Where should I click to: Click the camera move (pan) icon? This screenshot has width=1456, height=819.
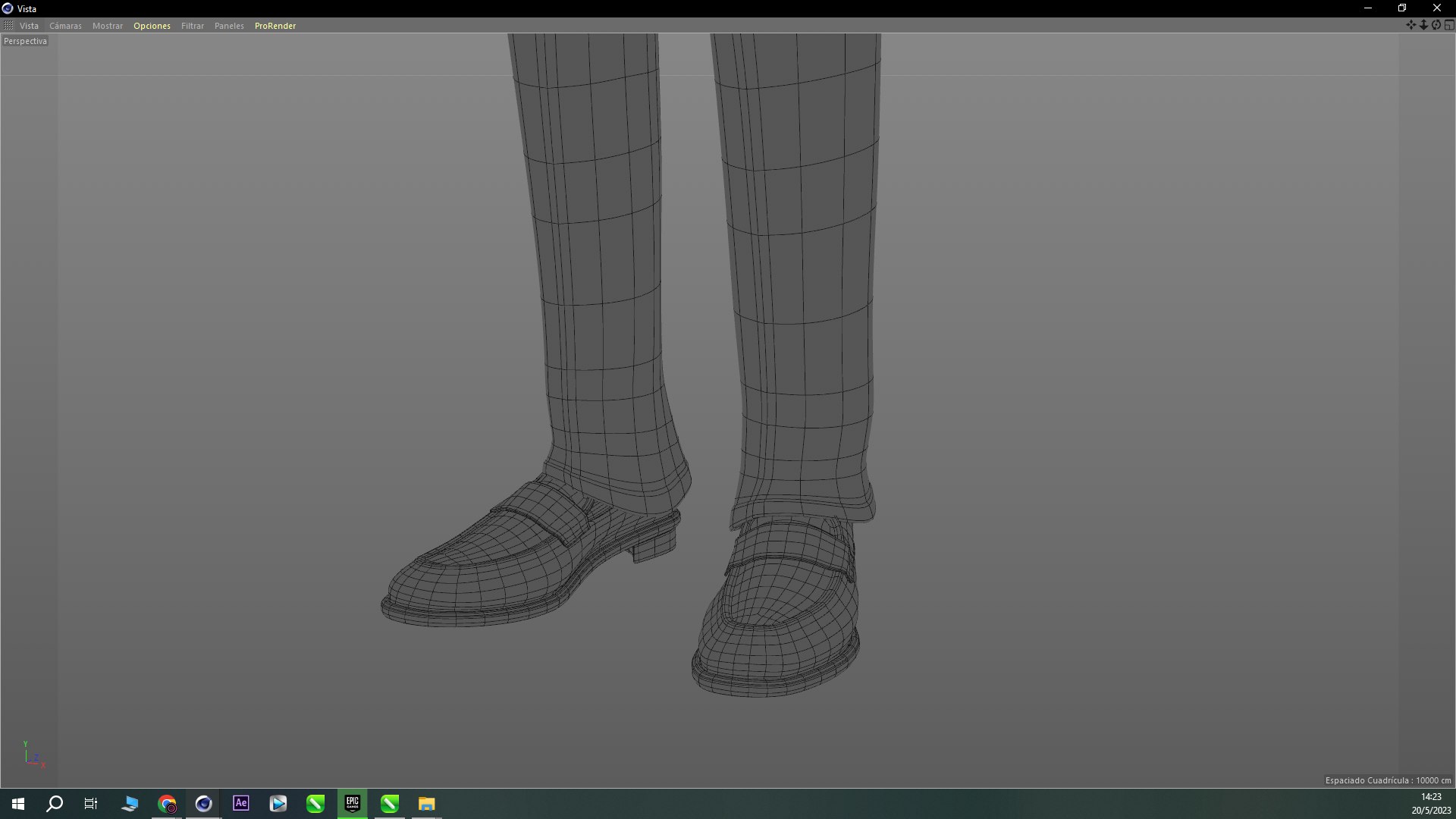(x=1410, y=25)
